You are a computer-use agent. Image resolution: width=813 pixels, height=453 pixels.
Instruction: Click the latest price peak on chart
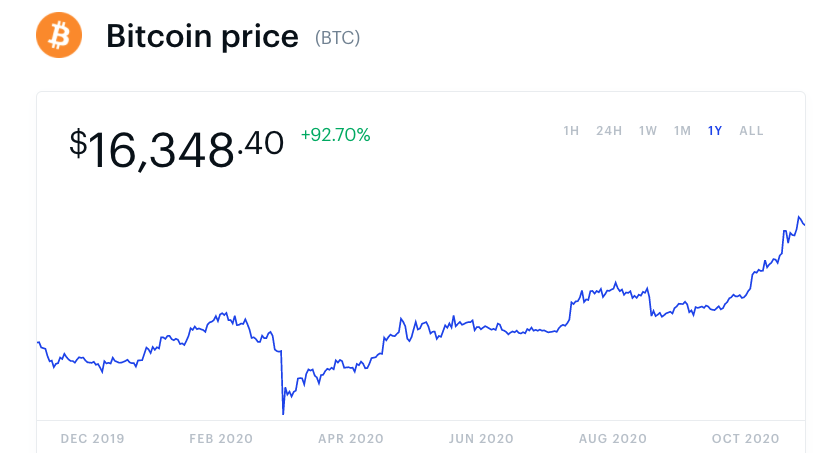click(x=799, y=217)
